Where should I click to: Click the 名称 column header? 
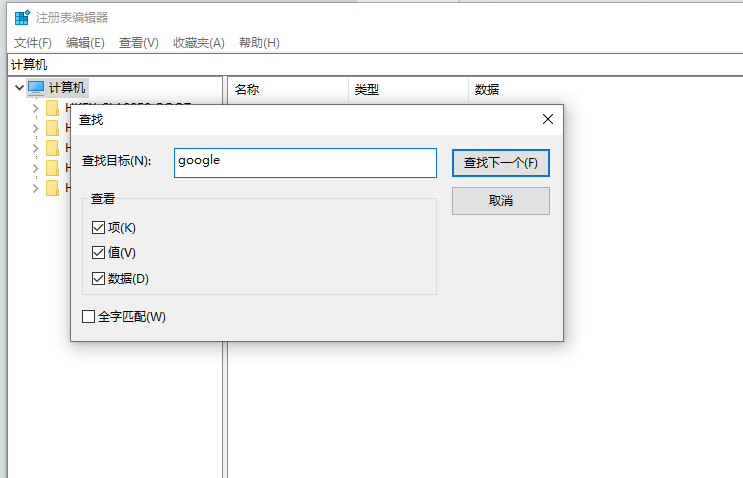(x=289, y=90)
